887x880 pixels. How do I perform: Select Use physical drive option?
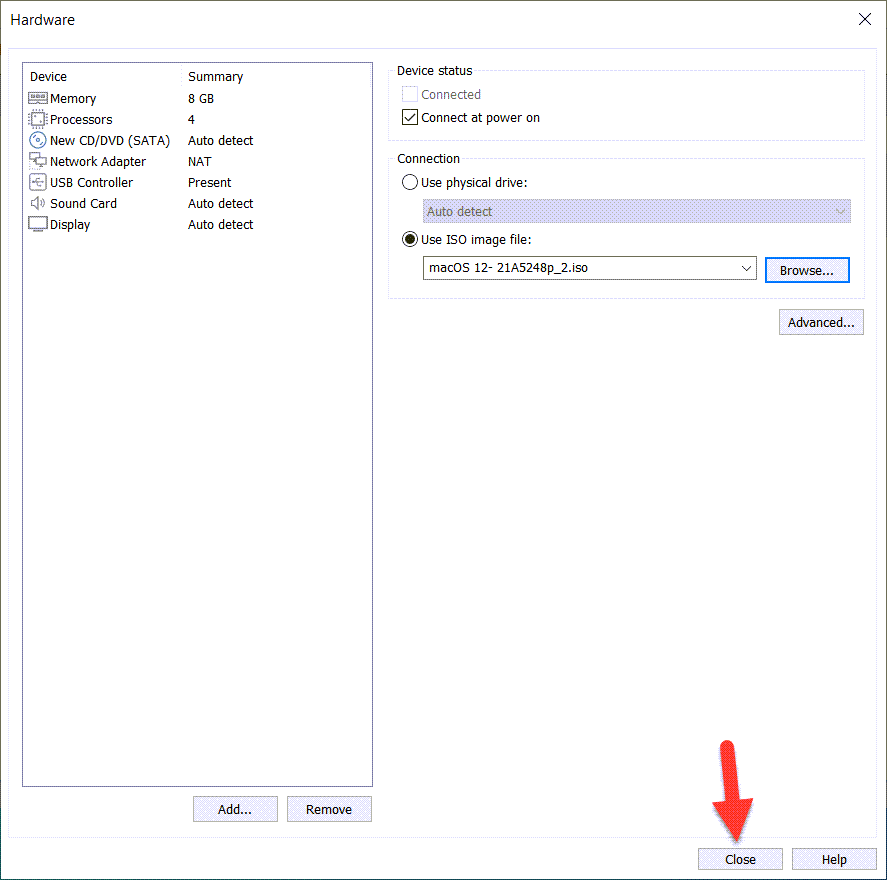[410, 183]
